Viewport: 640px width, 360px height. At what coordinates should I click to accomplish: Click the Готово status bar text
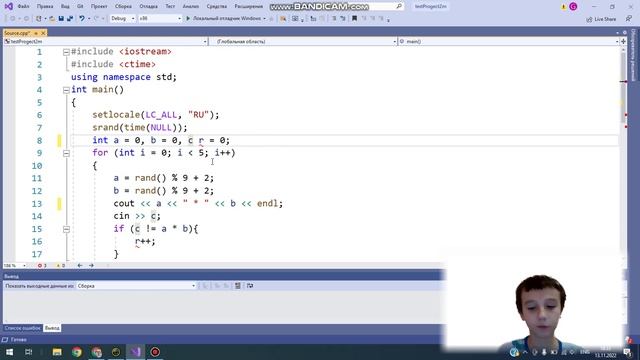pos(18,340)
